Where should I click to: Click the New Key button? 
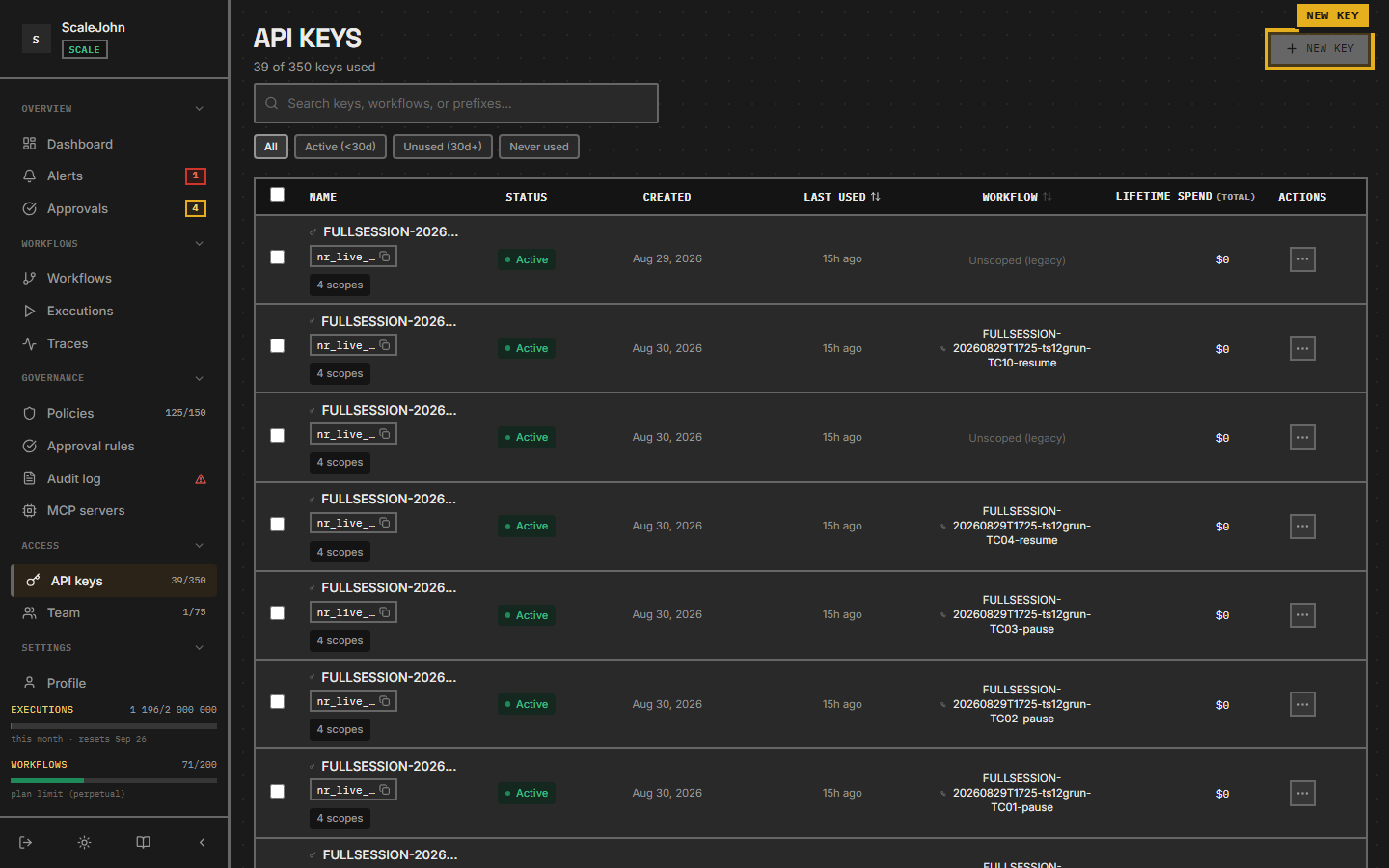point(1320,49)
